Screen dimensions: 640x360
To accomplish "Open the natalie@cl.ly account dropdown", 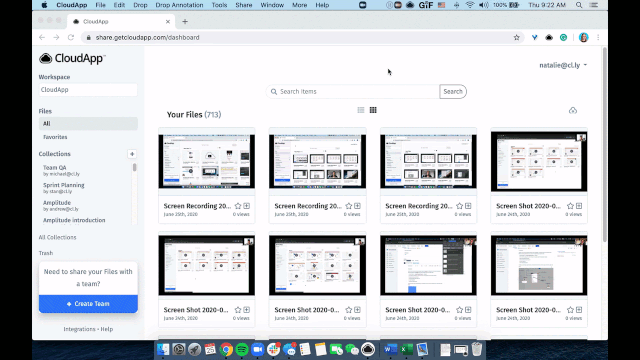I will pos(563,65).
